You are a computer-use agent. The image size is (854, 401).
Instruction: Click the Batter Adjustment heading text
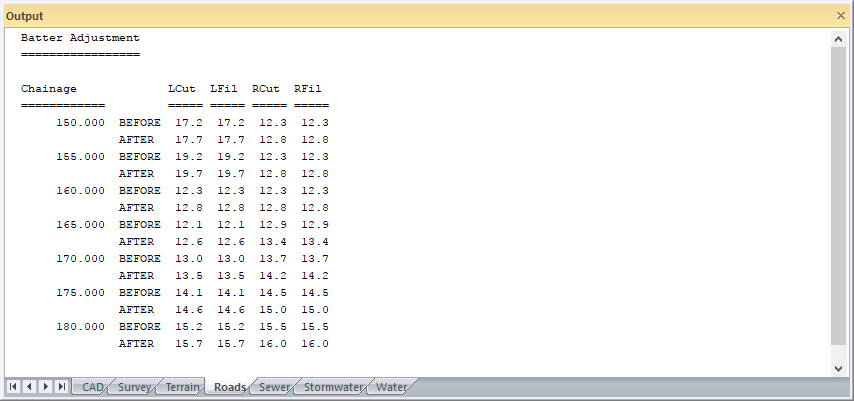[80, 38]
